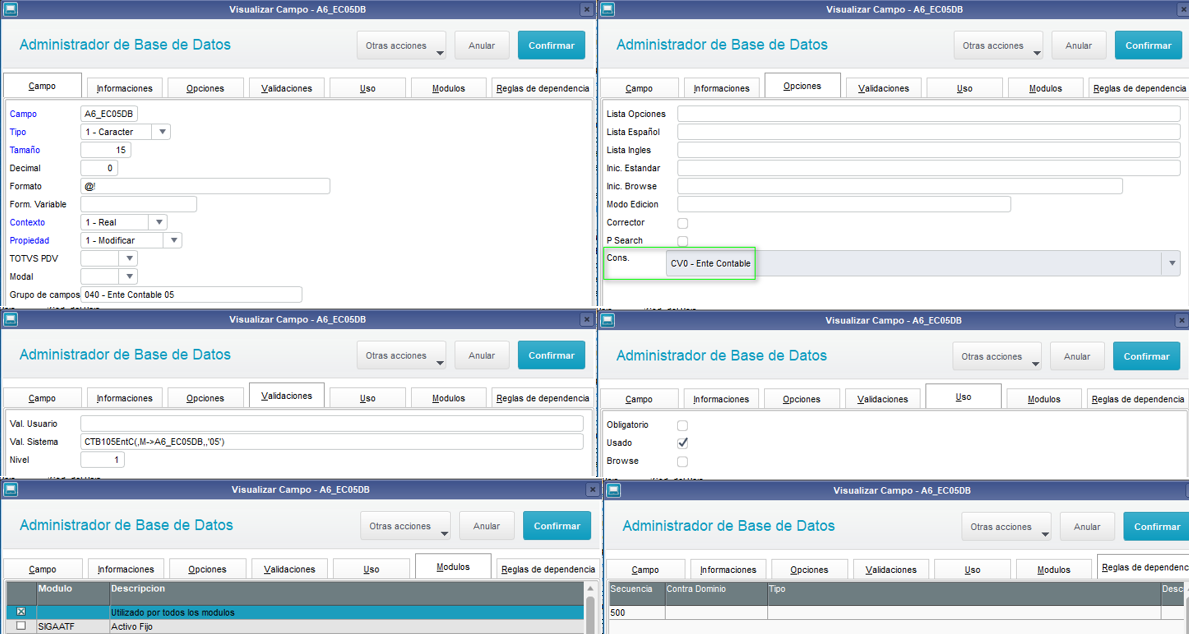The image size is (1189, 634).
Task: Toggle the 'Utilizado por todos los modulos' checkbox
Action: click(x=21, y=612)
